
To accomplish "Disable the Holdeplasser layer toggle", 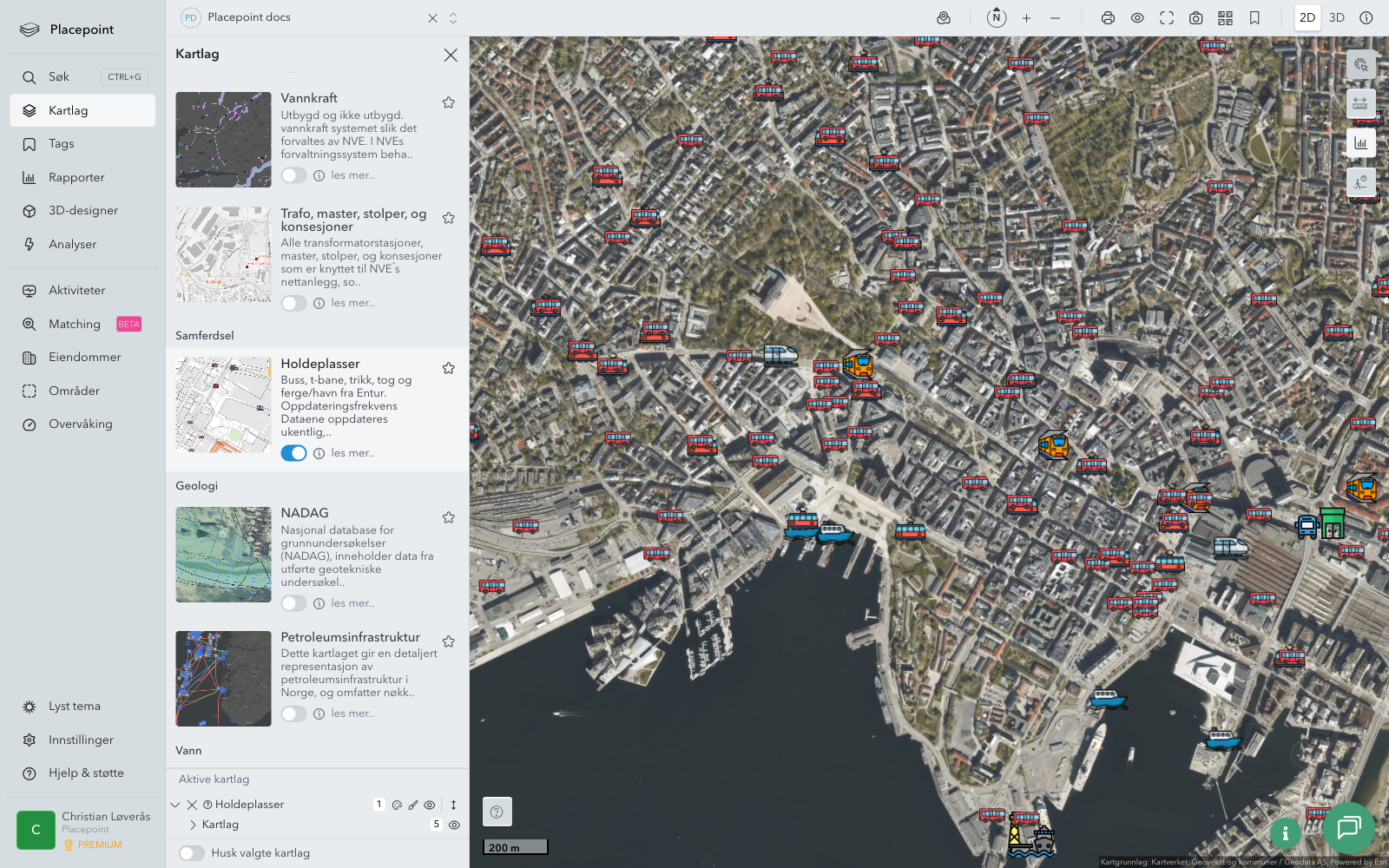I will click(x=293, y=453).
